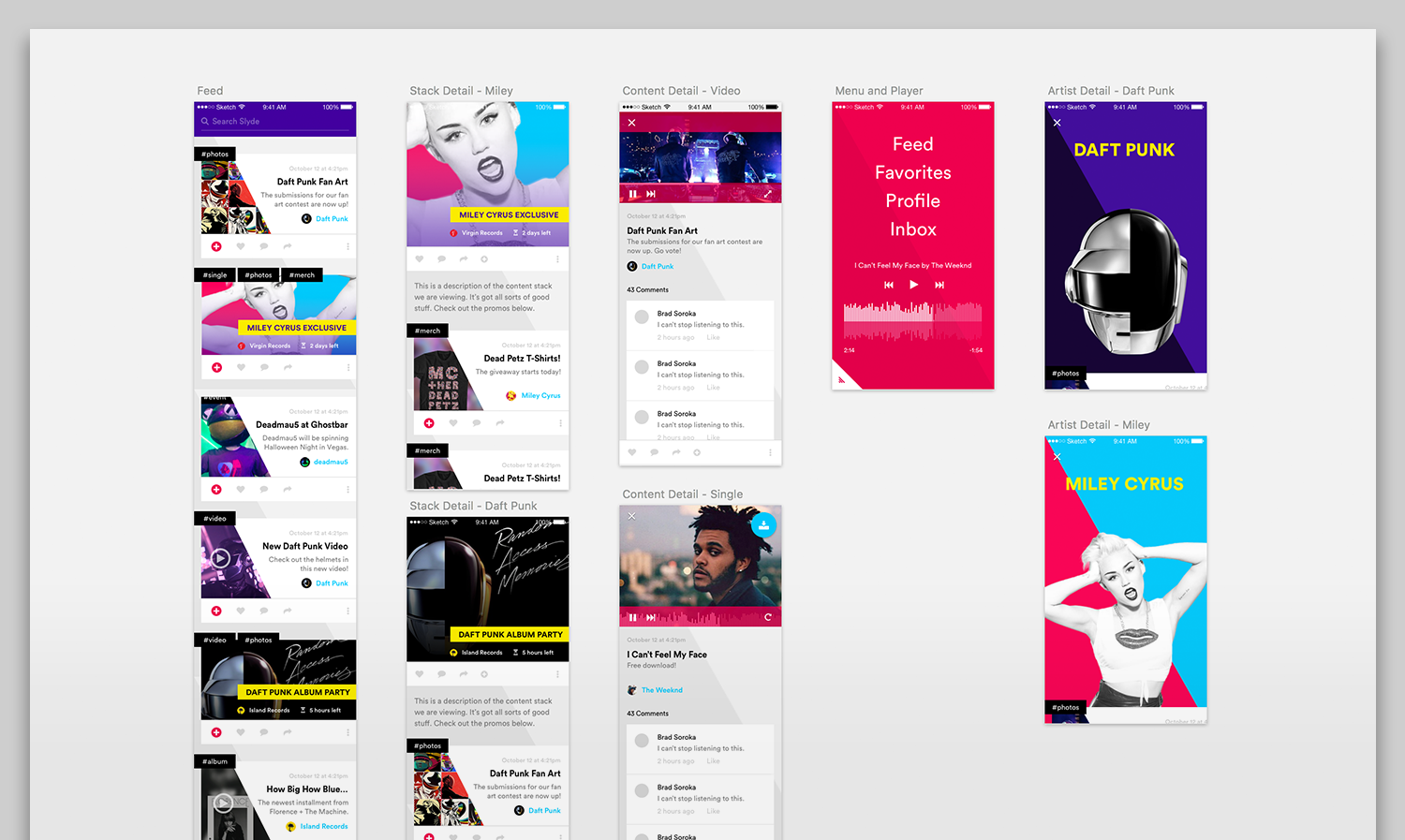Viewport: 1405px width, 840px height.
Task: Click the Search Slyde field in Feed
Action: (x=275, y=122)
